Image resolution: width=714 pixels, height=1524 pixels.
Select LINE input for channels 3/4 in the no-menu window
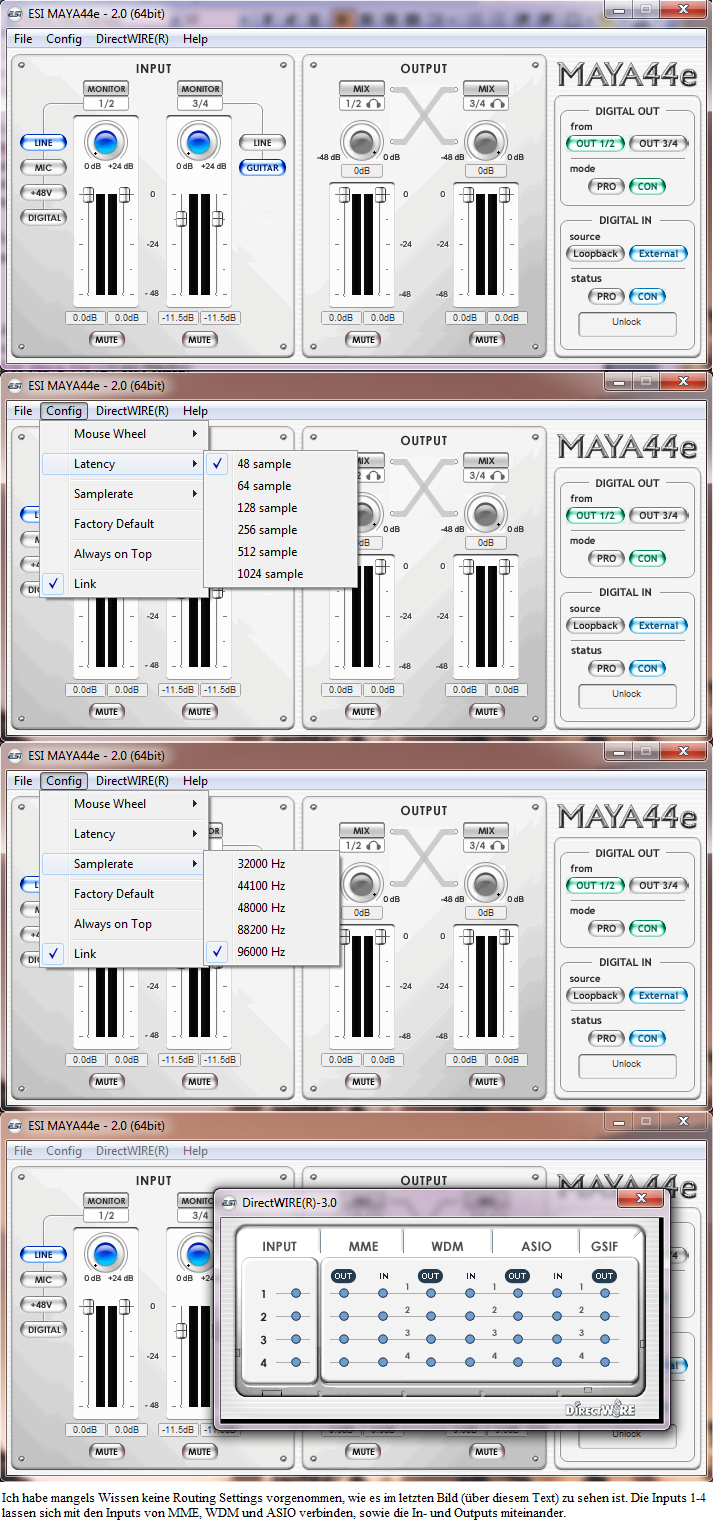(262, 143)
